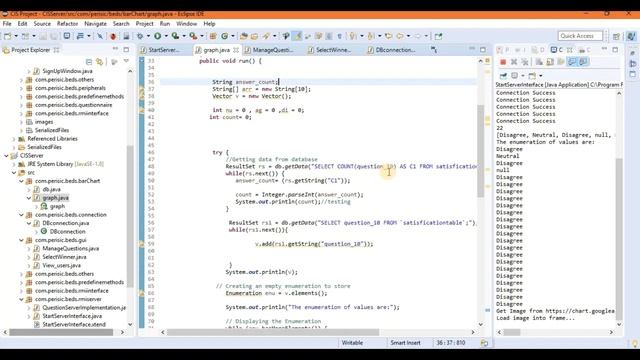The image size is (640, 360).
Task: Toggle Show Console on standard error change
Action: coord(583,62)
